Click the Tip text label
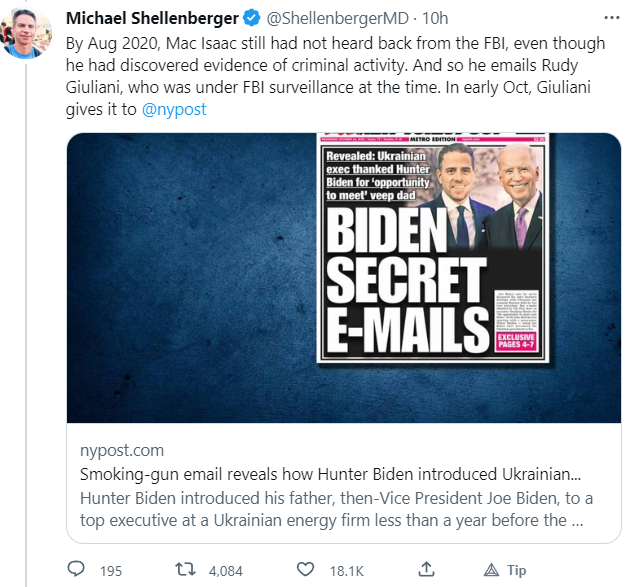 pyautogui.click(x=516, y=570)
